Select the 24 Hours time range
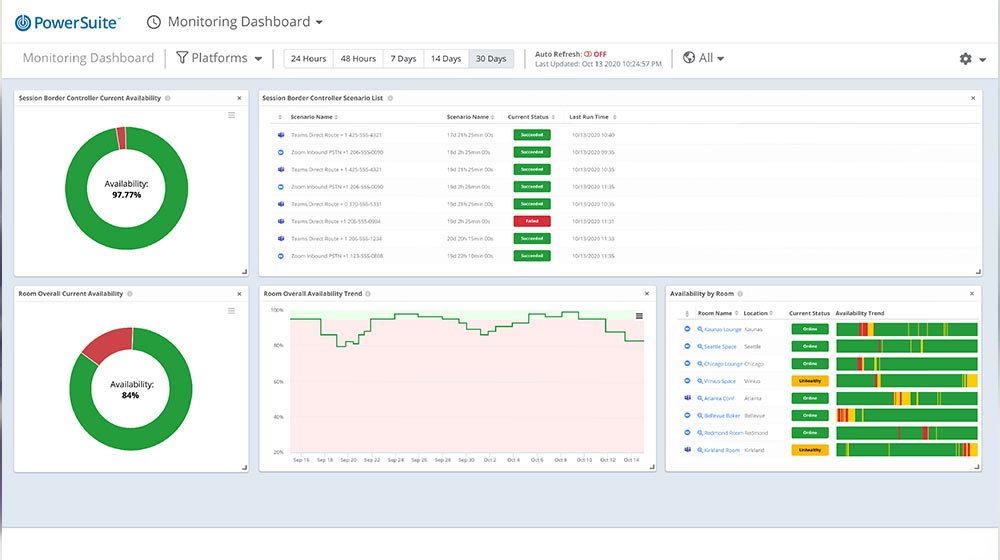1000x560 pixels. [x=308, y=59]
